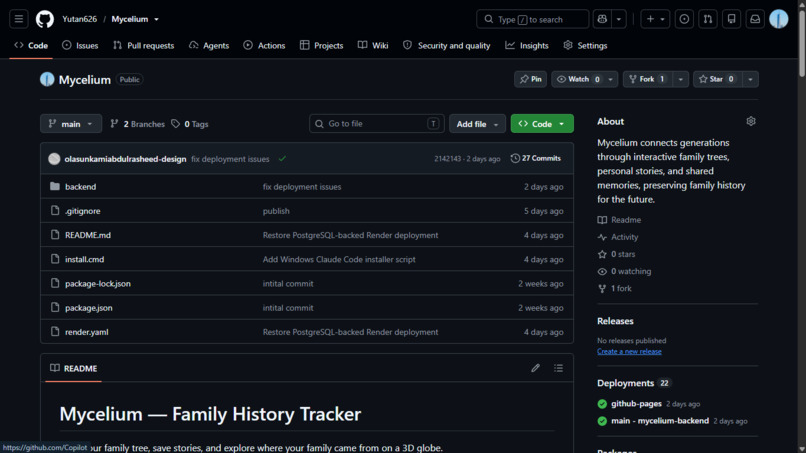Open the Add file dropdown

click(477, 124)
